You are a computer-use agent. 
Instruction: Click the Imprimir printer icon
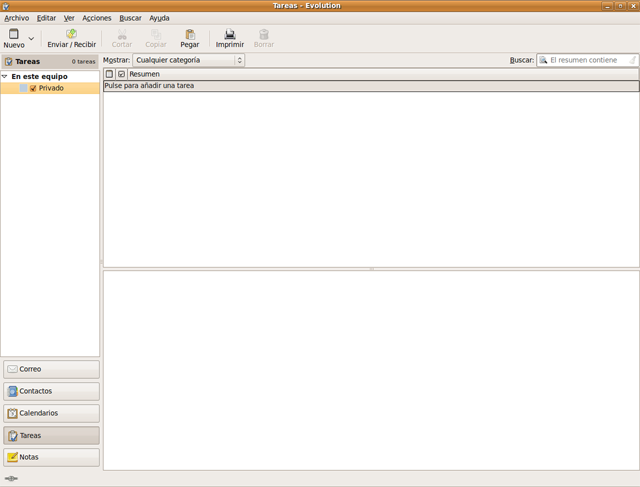pyautogui.click(x=229, y=34)
